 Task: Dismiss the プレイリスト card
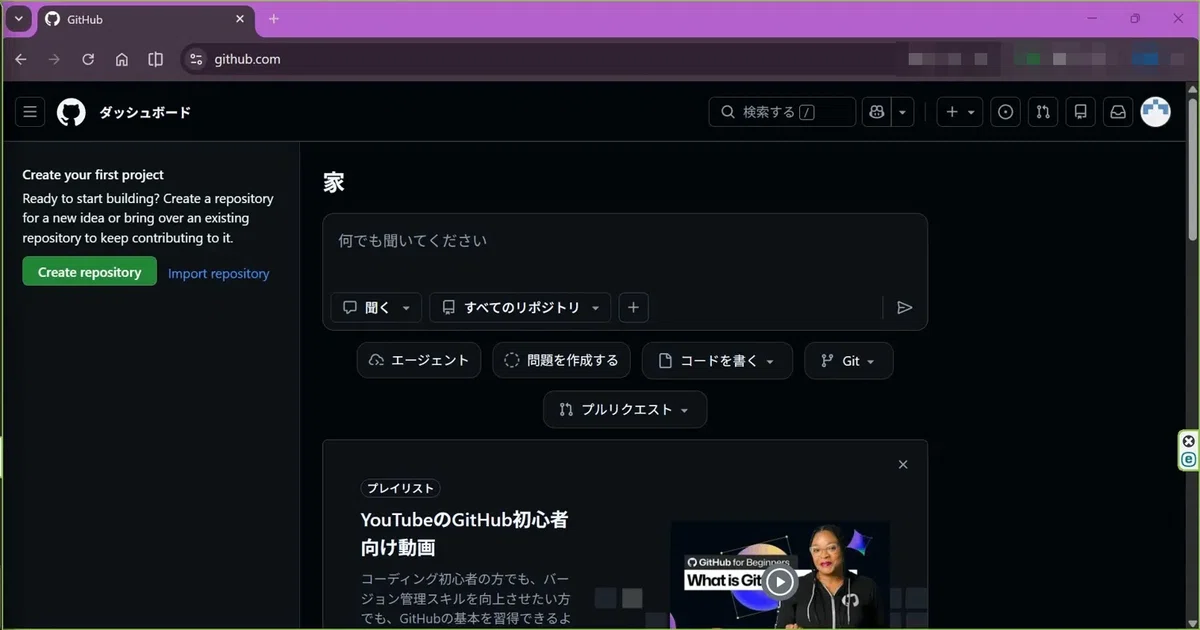pyautogui.click(x=903, y=465)
